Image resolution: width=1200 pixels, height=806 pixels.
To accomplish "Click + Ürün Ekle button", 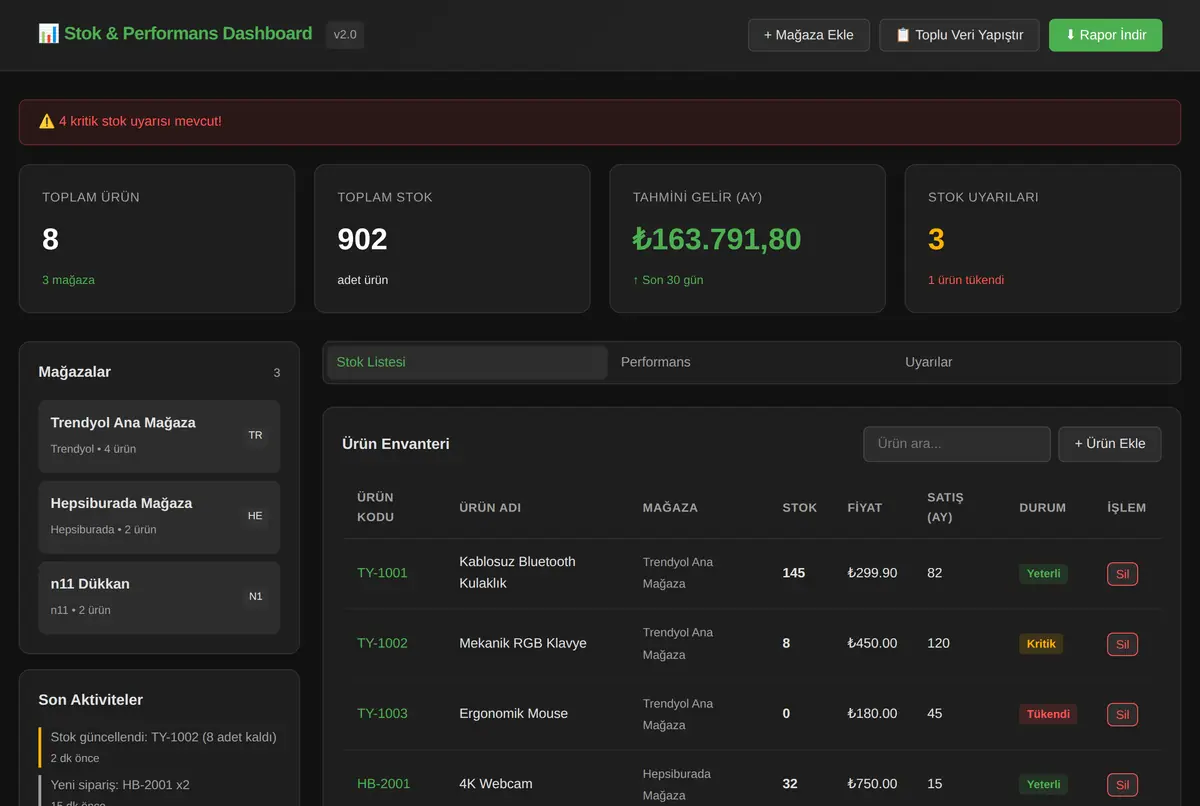I will pyautogui.click(x=1110, y=444).
